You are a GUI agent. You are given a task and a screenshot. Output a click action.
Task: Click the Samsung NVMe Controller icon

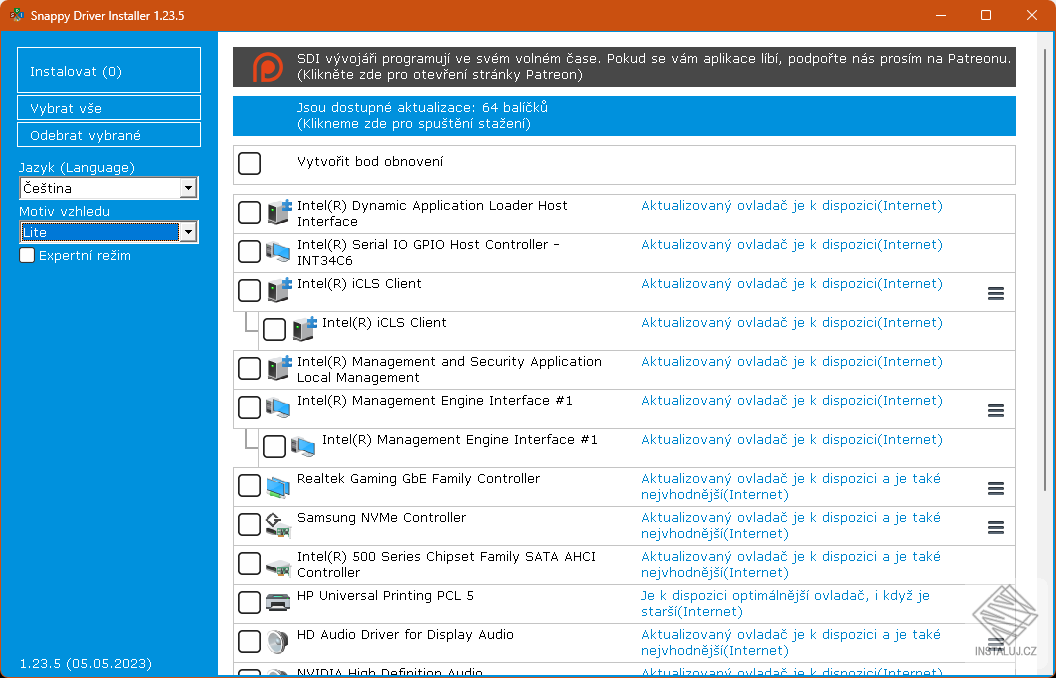pos(279,524)
